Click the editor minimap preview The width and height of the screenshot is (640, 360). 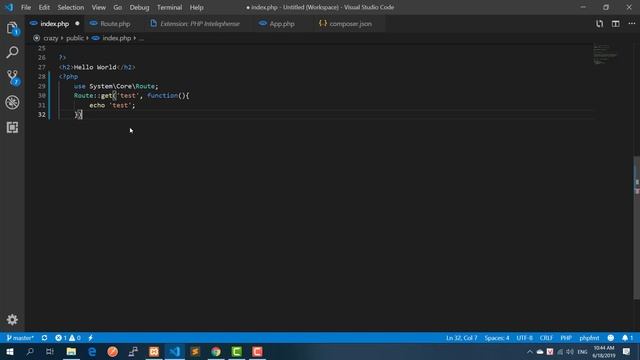click(x=604, y=54)
